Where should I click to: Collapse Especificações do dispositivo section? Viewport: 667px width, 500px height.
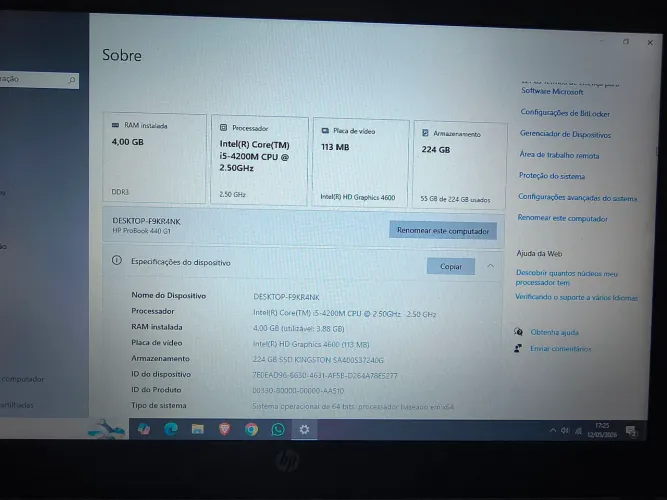point(490,266)
